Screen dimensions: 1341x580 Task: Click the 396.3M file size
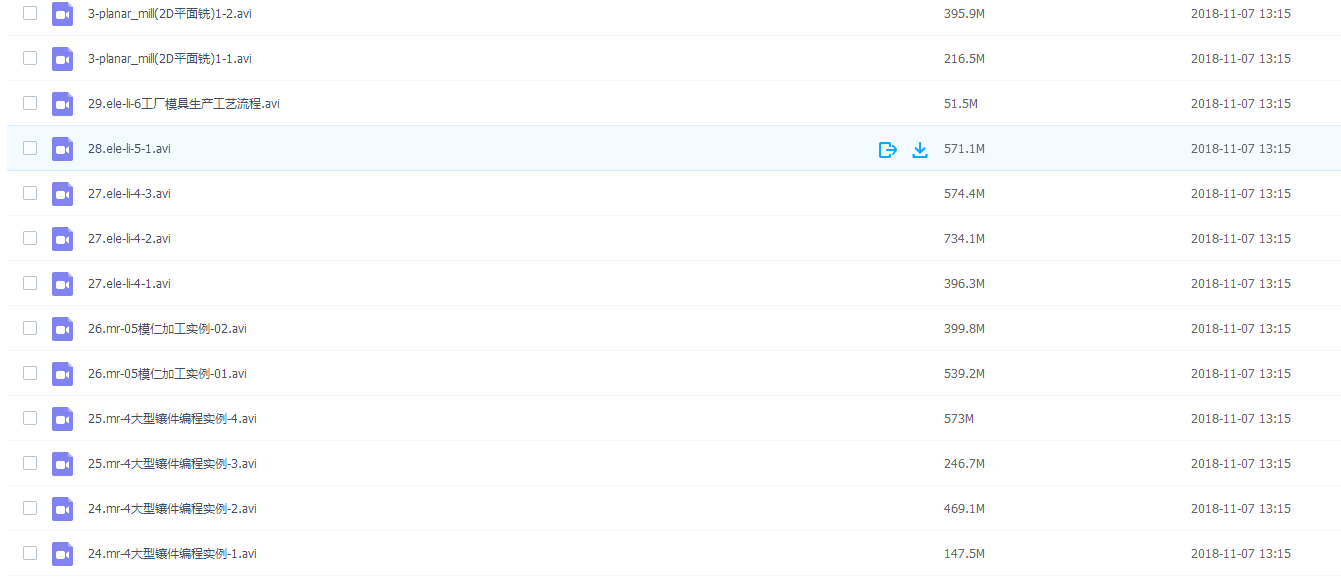coord(964,284)
